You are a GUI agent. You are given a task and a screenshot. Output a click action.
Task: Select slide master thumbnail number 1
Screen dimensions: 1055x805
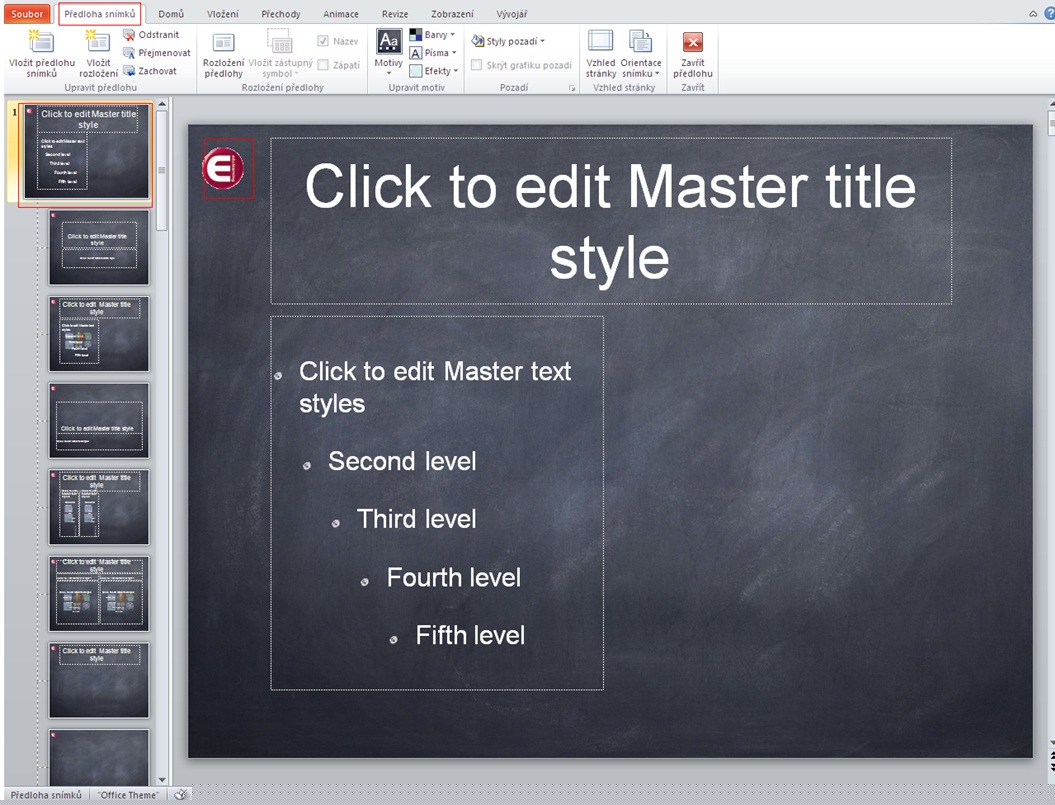coord(86,151)
